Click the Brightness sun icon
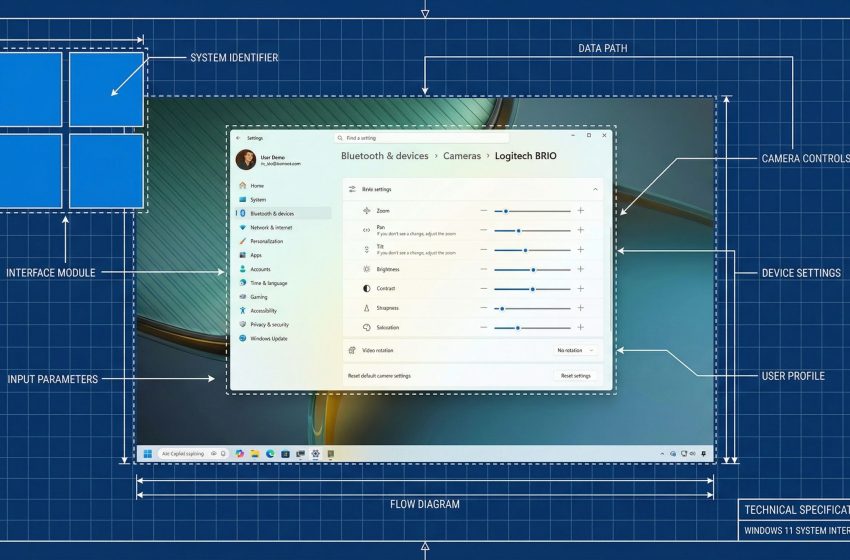Viewport: 850px width, 560px height. tap(366, 269)
